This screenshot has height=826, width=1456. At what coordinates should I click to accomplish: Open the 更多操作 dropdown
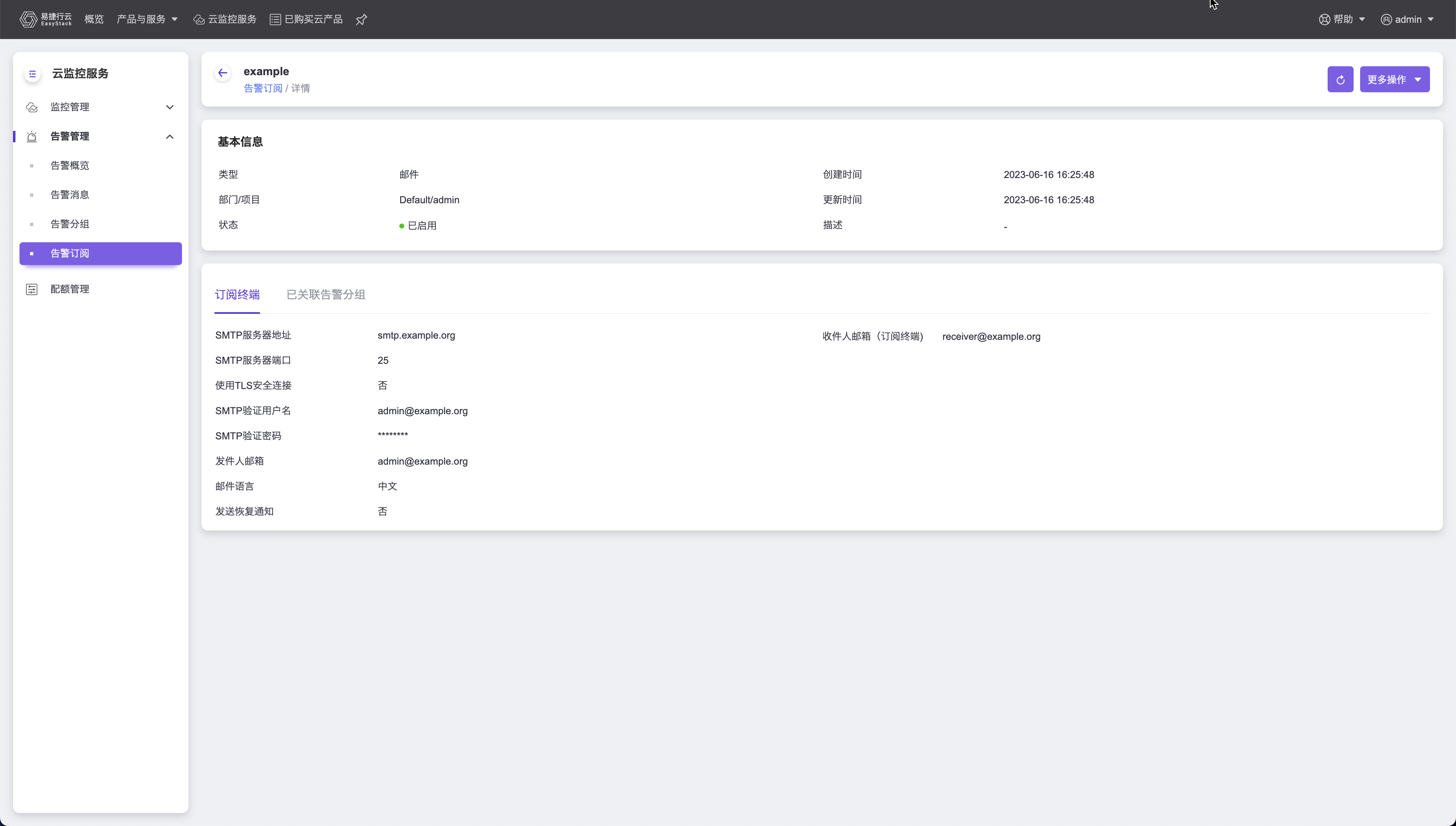[x=1394, y=79]
